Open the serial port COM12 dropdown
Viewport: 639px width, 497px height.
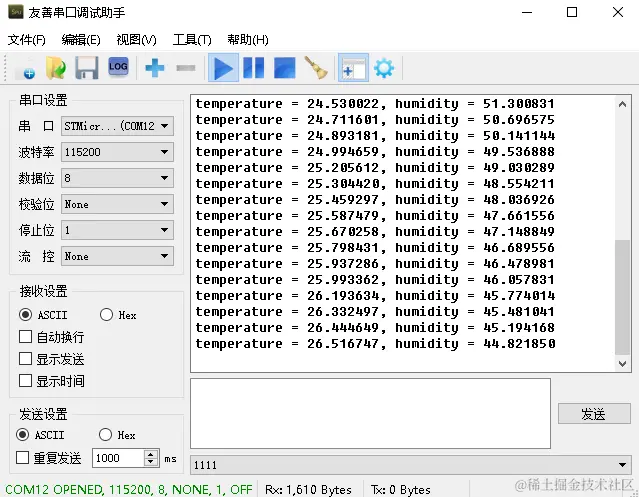[117, 126]
